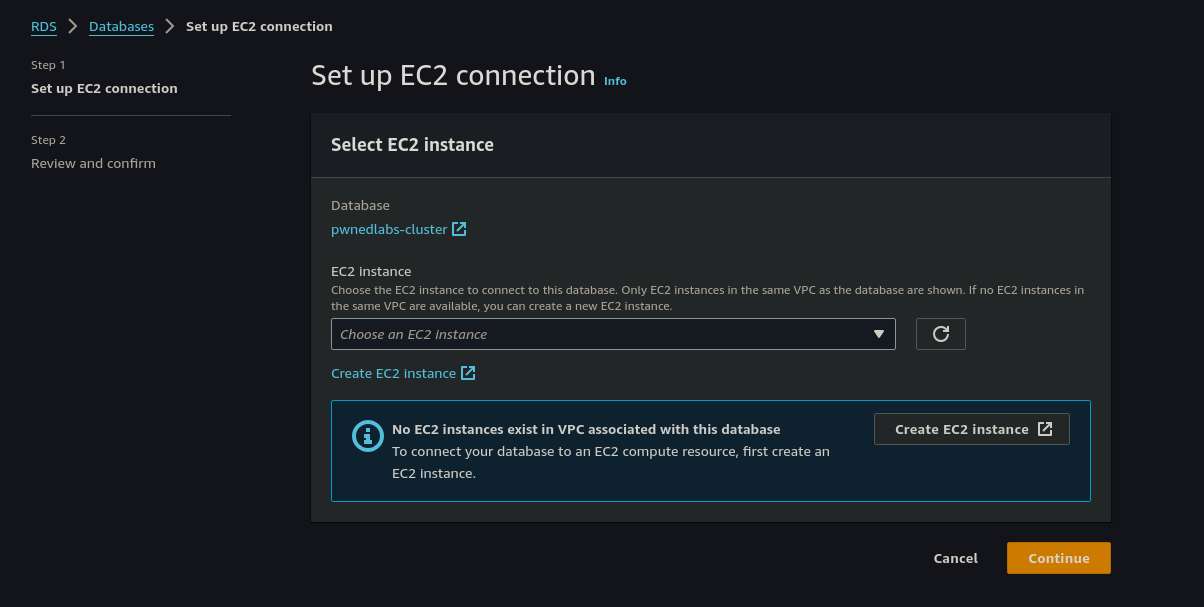The width and height of the screenshot is (1204, 607).
Task: Click the Info link beside the page title
Action: (x=615, y=81)
